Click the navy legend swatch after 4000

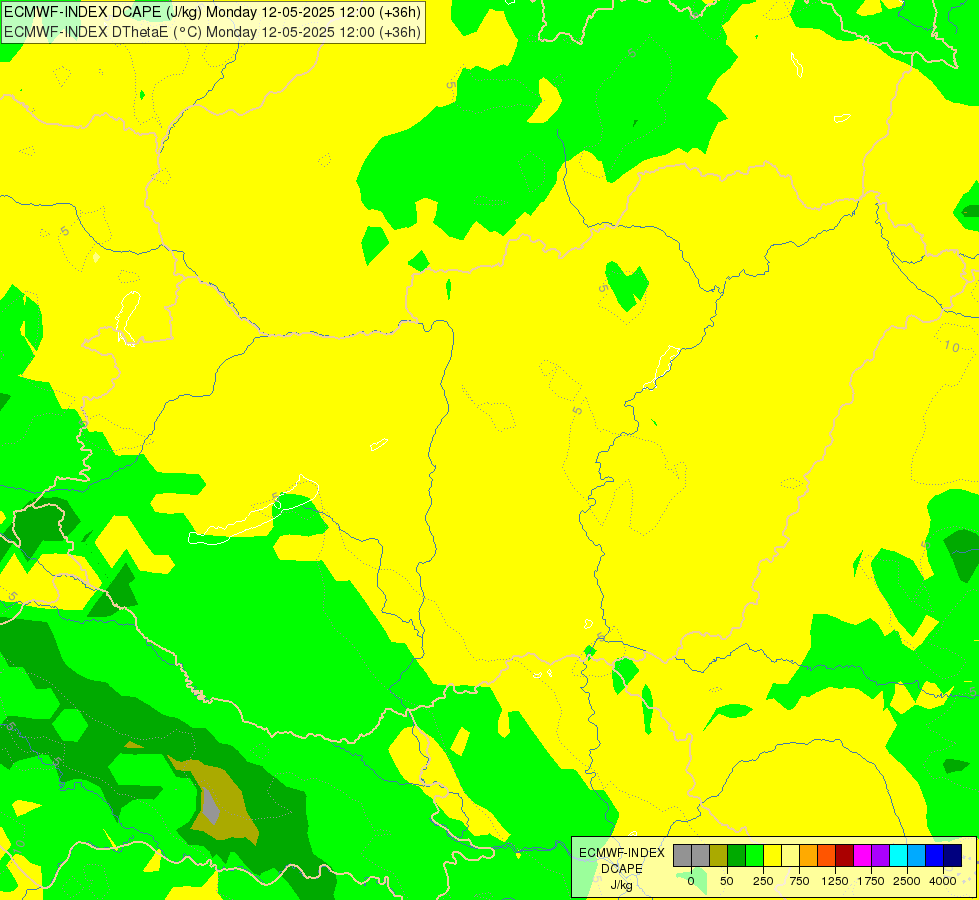(953, 856)
